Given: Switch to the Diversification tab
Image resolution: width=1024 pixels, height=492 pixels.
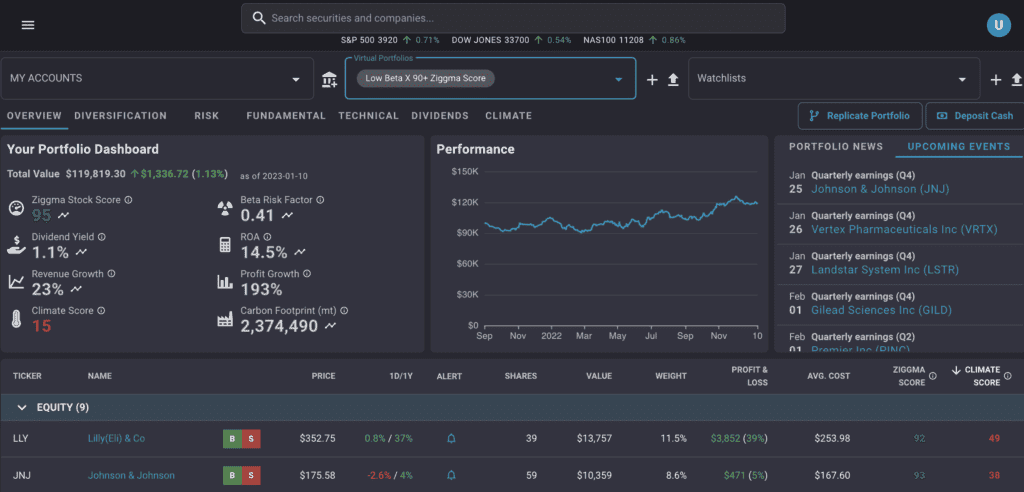Looking at the screenshot, I should (x=121, y=116).
